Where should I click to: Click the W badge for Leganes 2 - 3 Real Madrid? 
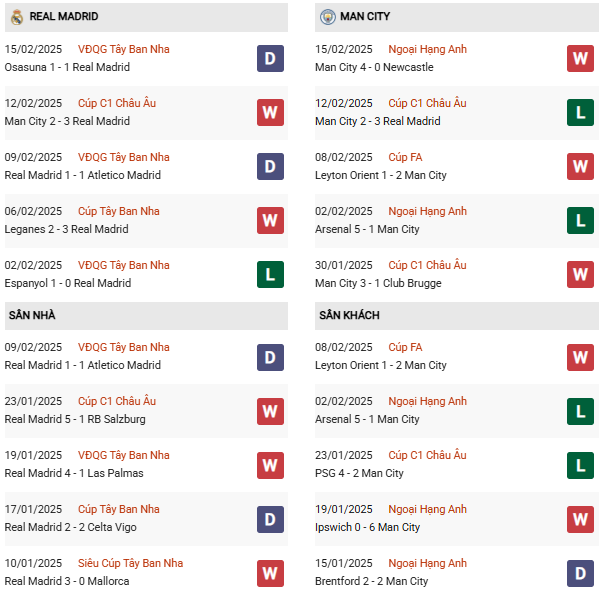270,221
